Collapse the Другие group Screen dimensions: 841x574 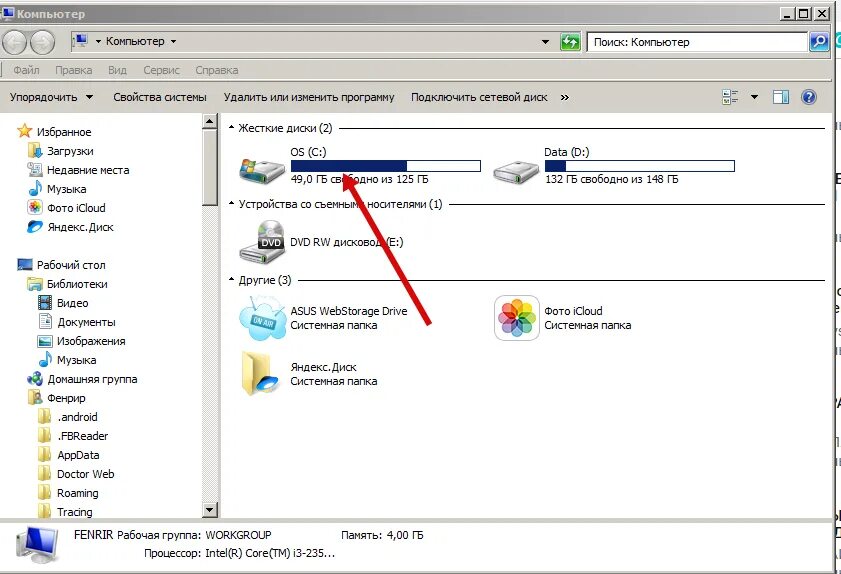tap(231, 279)
